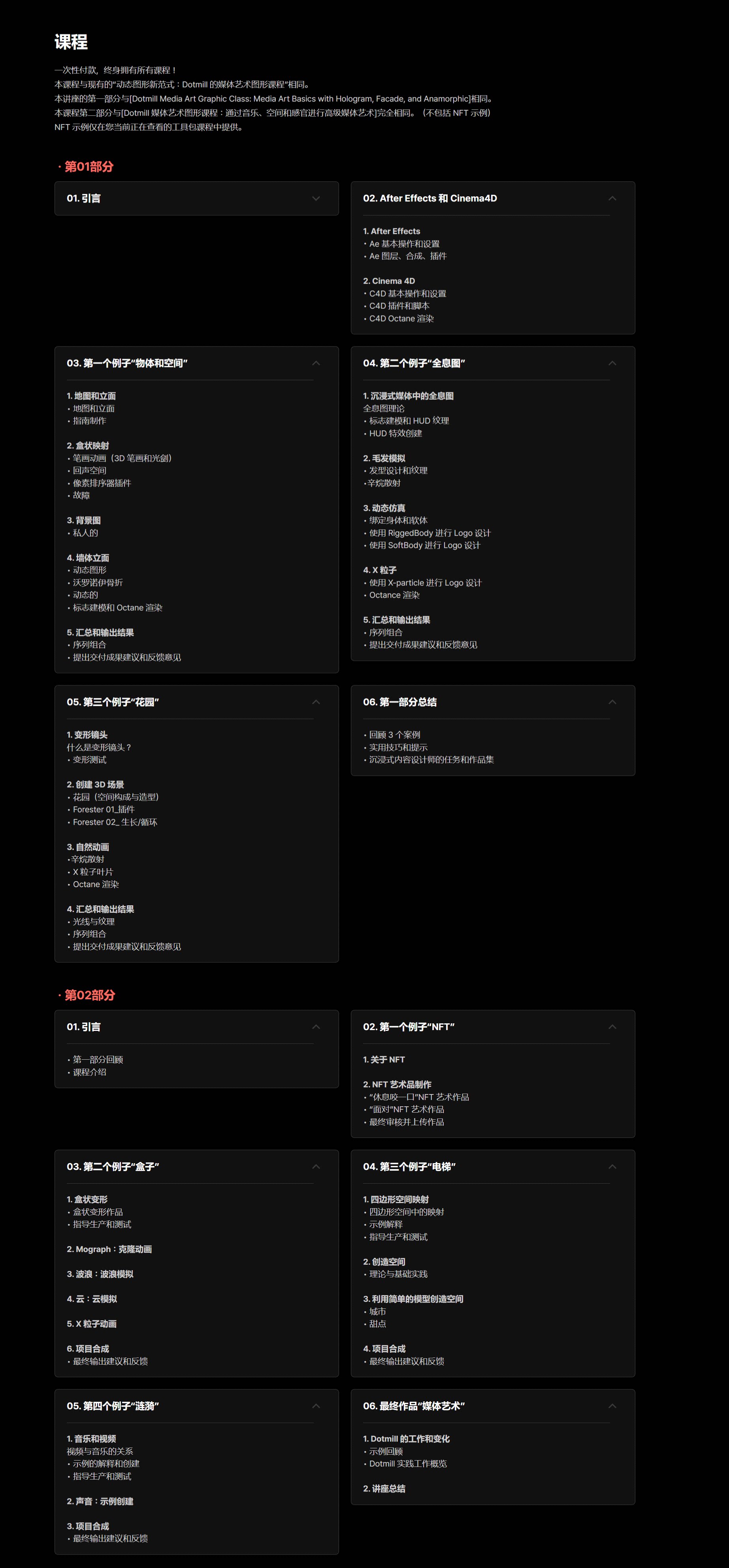Collapse the 02. 第一个例子"NFT" chevron
The image size is (729, 1568).
[612, 1027]
